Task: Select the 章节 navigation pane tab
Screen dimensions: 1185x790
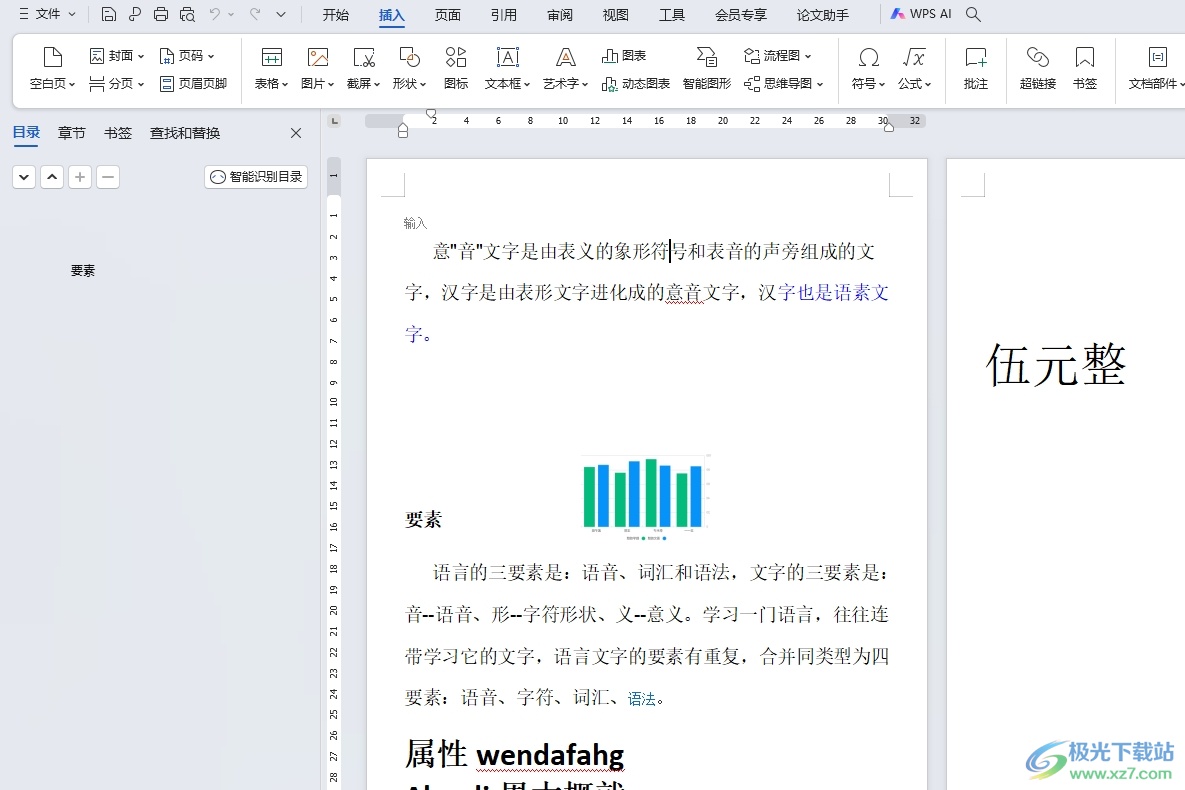Action: coord(72,133)
